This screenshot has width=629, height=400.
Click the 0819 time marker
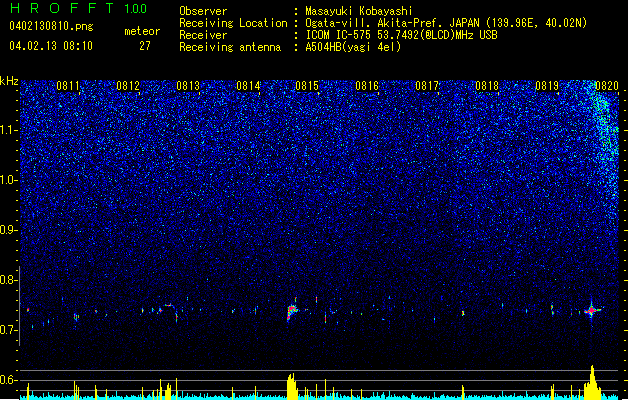click(x=547, y=85)
